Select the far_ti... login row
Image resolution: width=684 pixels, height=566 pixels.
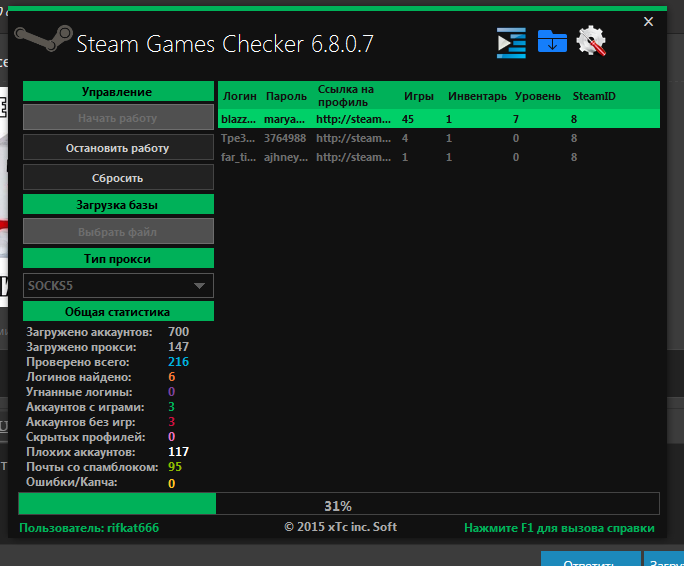[439, 157]
